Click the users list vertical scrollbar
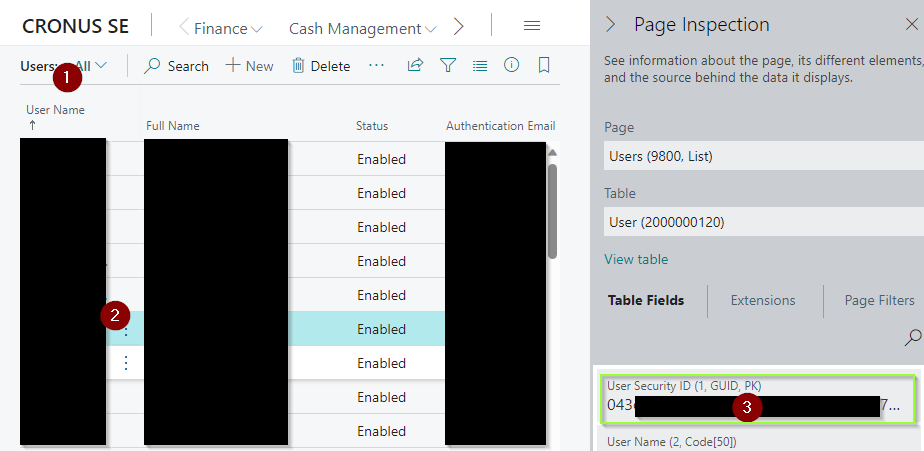 pos(552,210)
